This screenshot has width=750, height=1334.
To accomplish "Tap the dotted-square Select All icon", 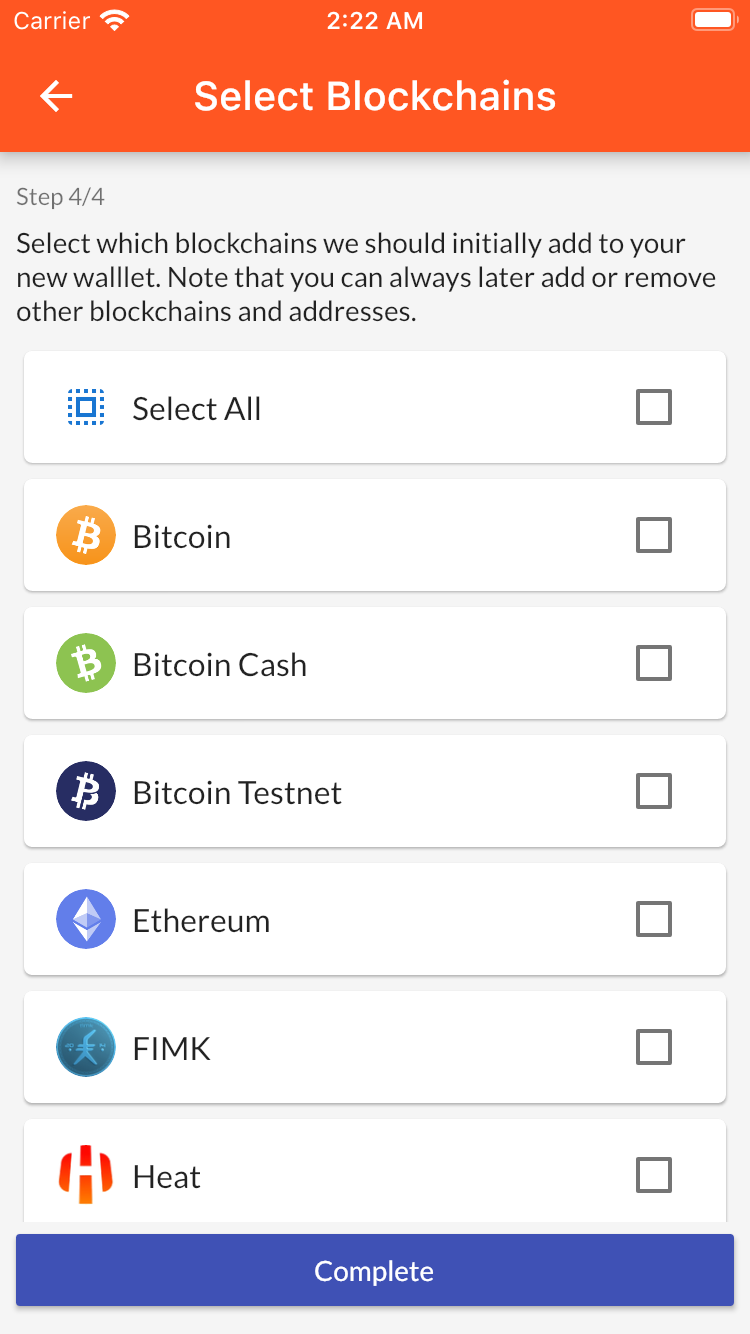I will tap(86, 407).
